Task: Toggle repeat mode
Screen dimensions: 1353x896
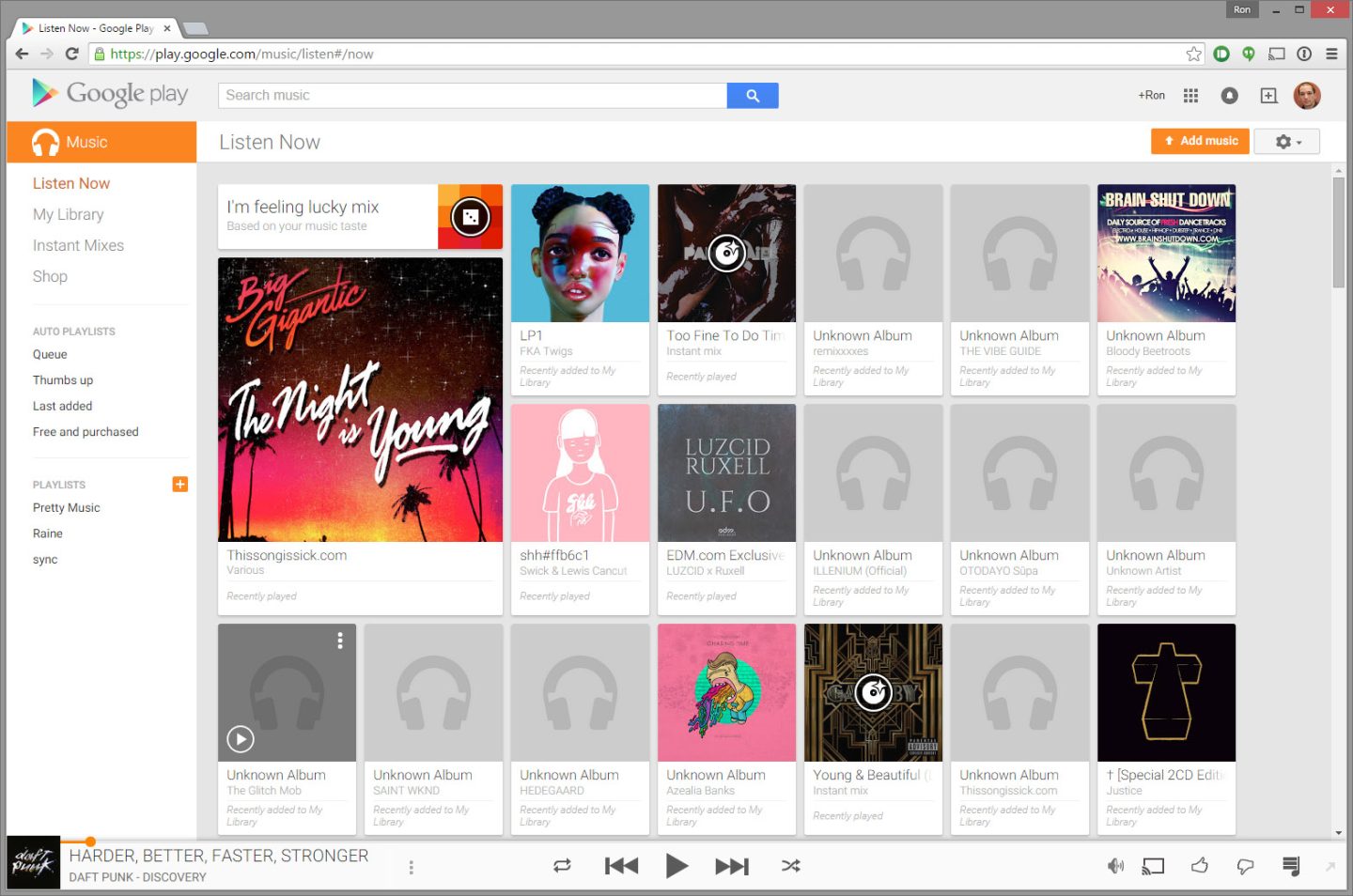Action: (x=563, y=866)
